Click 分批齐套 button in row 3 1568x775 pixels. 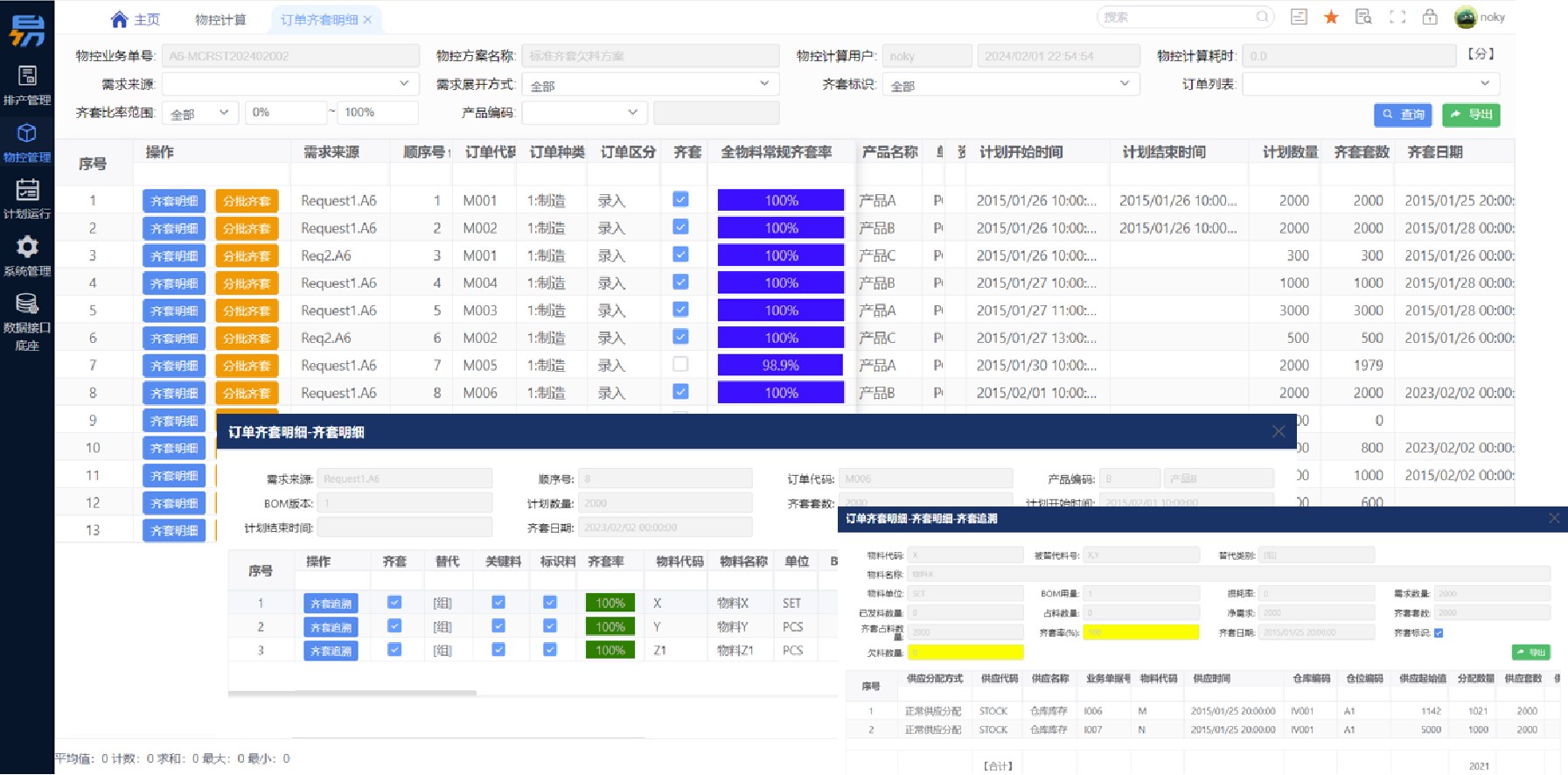(247, 256)
